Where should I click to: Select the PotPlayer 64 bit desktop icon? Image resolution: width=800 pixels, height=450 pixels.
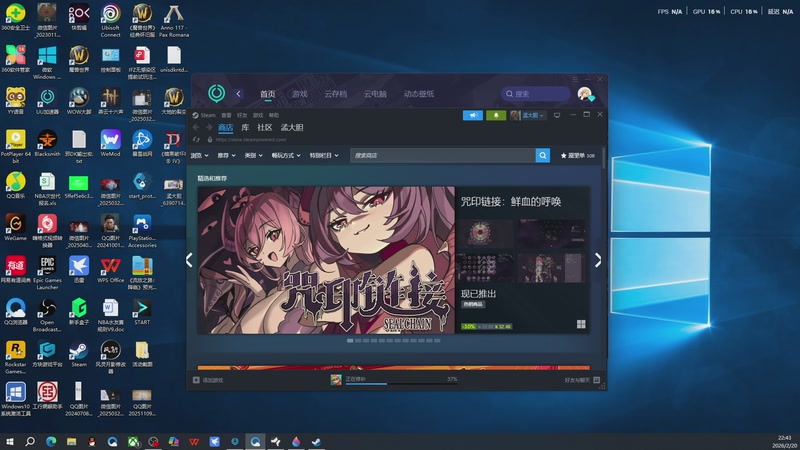(x=15, y=146)
